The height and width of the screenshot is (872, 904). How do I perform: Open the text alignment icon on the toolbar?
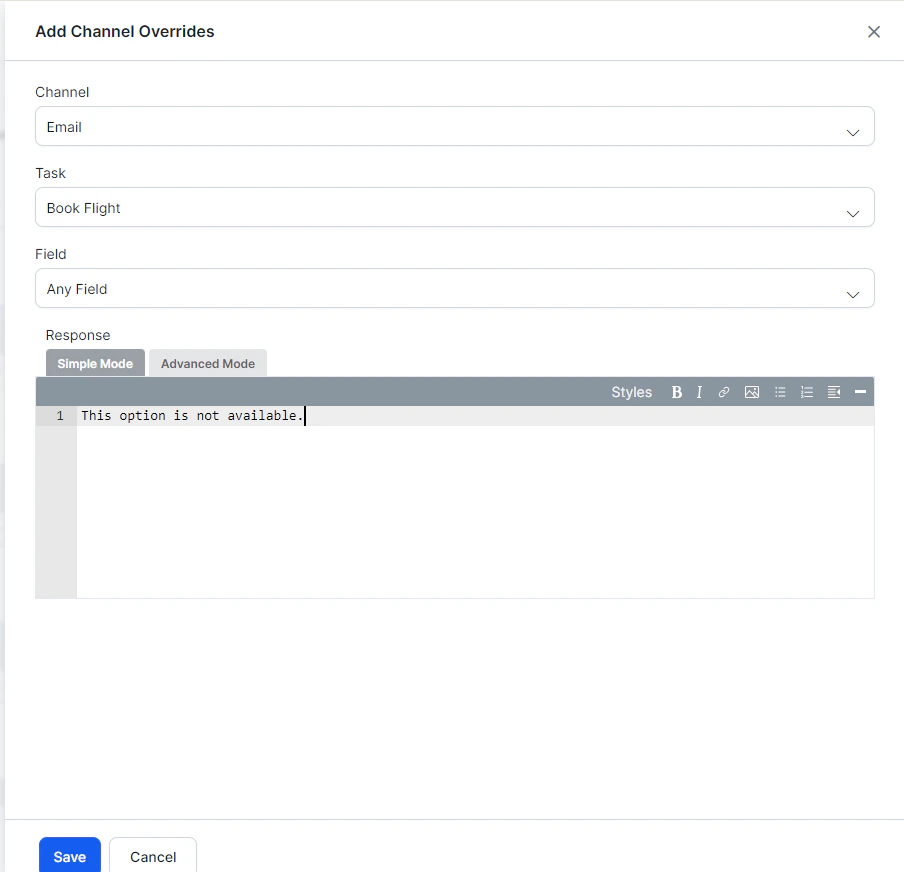(x=834, y=392)
